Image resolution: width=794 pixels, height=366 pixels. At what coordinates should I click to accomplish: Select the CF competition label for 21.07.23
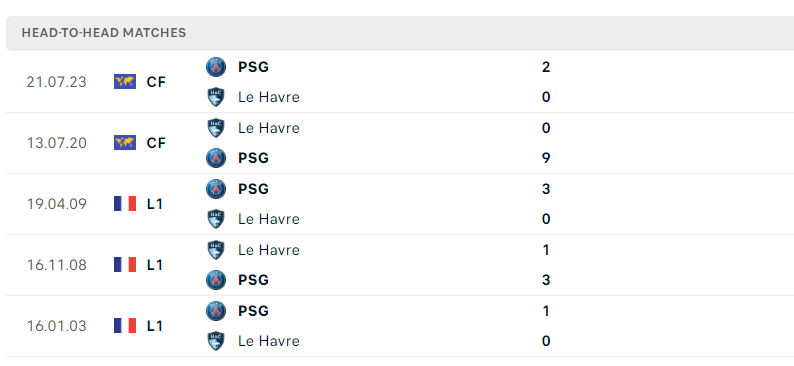click(156, 82)
